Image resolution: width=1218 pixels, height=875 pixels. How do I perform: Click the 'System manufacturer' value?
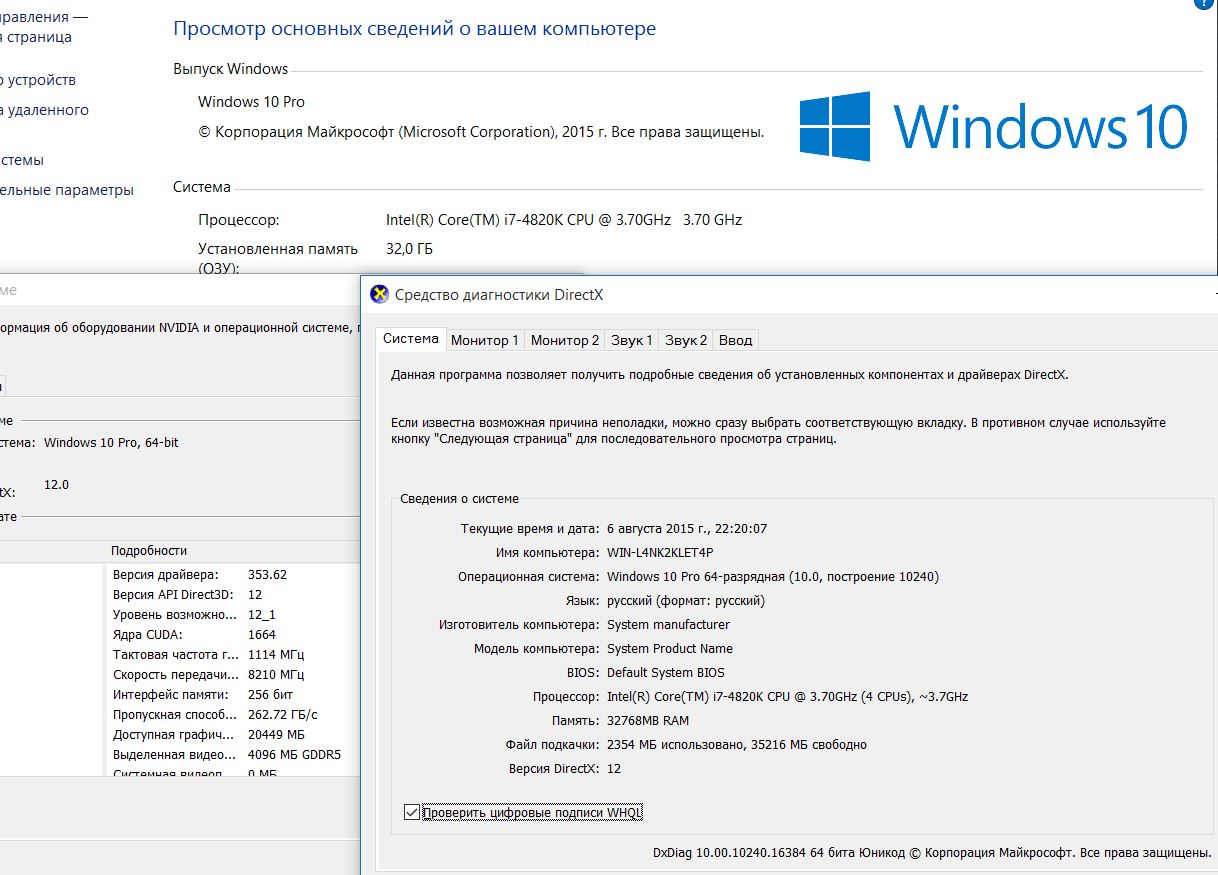tap(668, 624)
